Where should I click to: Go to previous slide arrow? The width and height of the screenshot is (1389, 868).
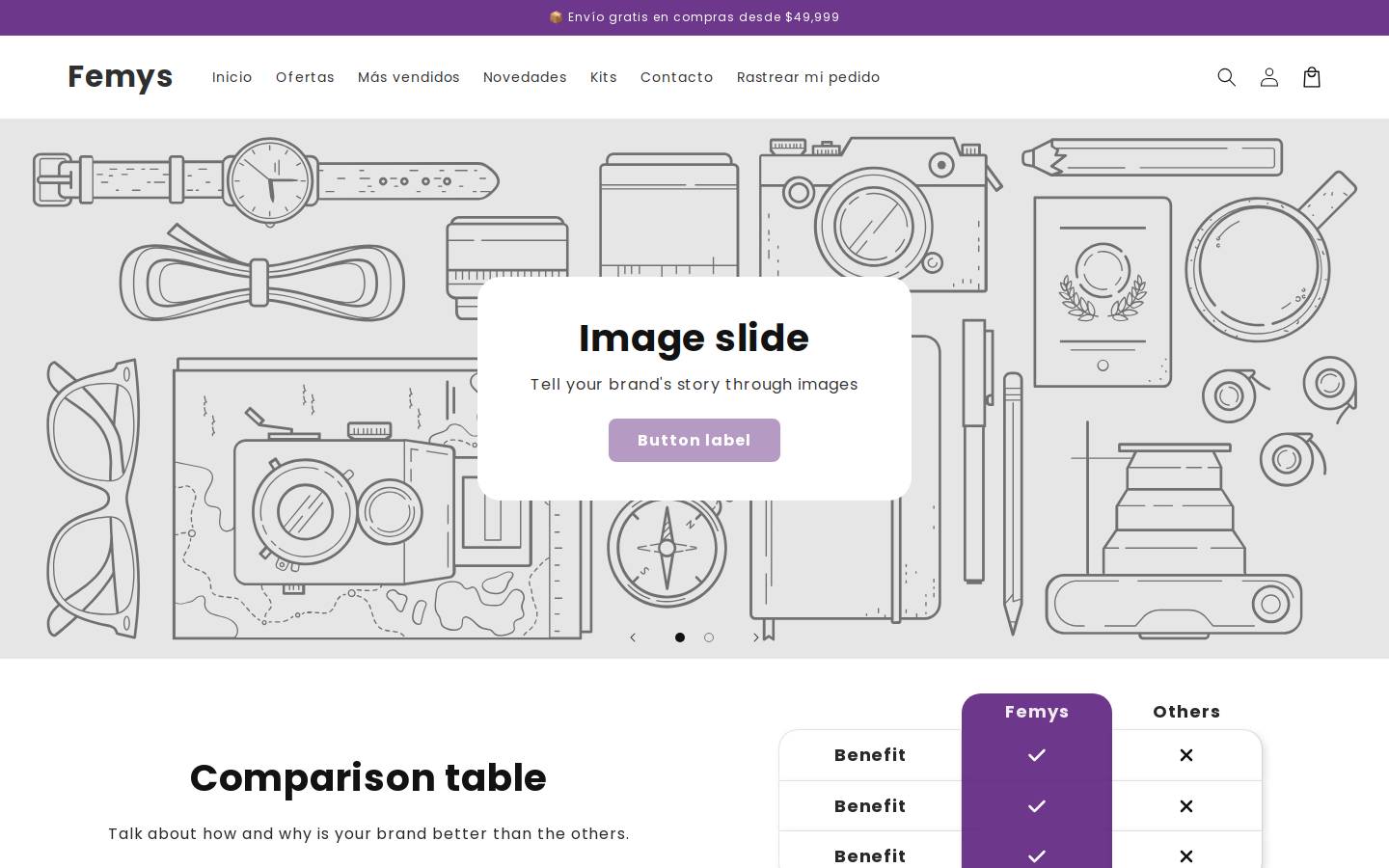coord(633,637)
